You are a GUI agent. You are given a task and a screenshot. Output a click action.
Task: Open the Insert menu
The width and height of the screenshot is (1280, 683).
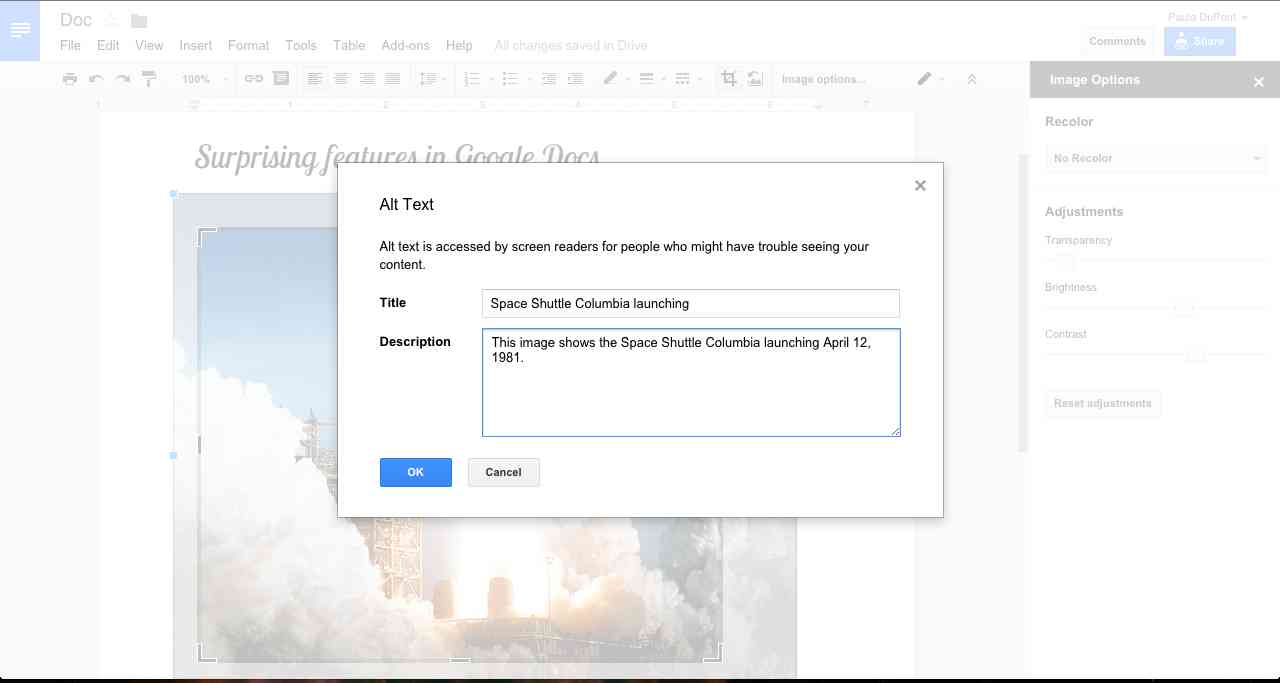195,45
